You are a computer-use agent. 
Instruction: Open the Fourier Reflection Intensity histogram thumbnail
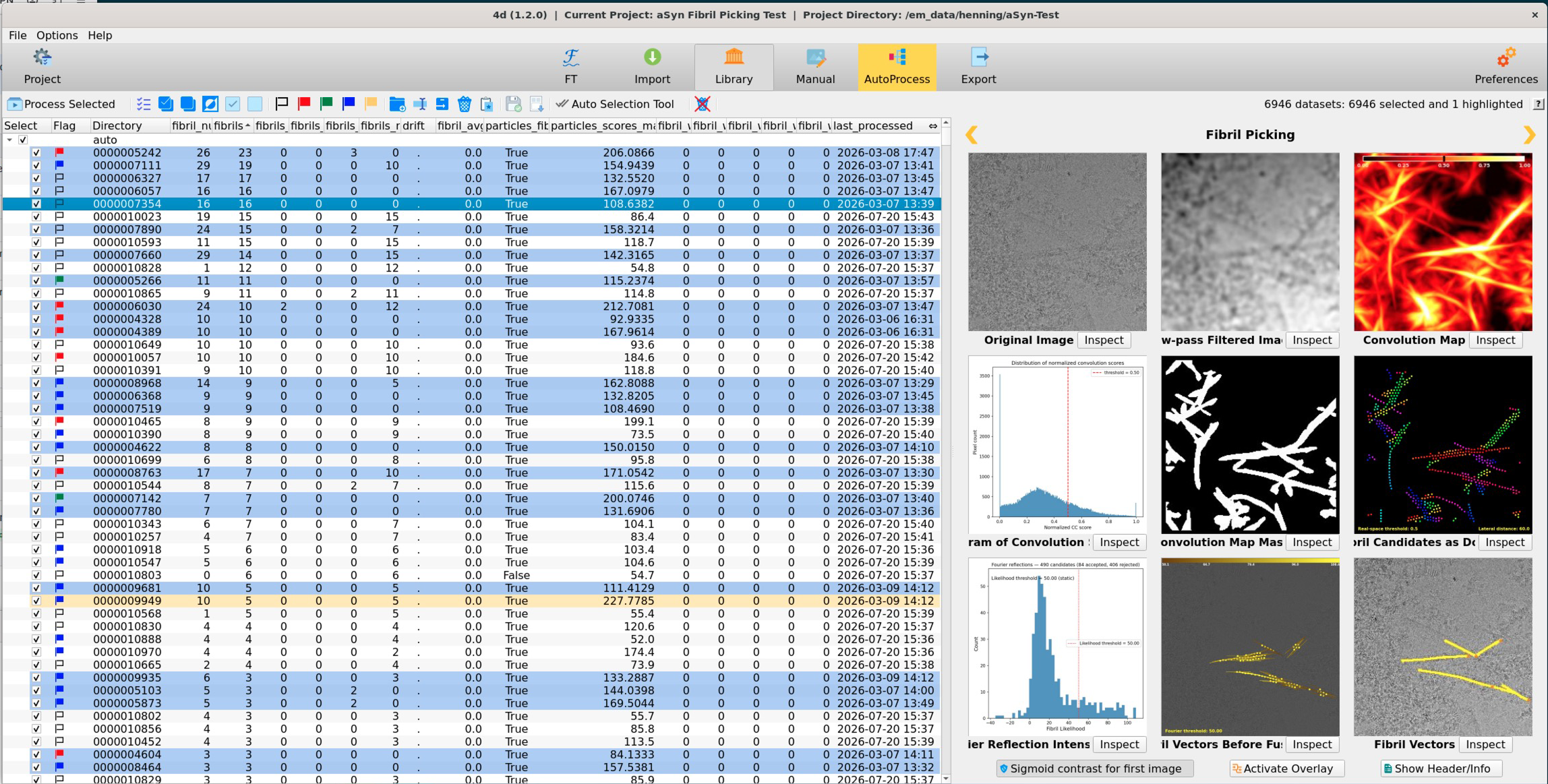click(1057, 646)
